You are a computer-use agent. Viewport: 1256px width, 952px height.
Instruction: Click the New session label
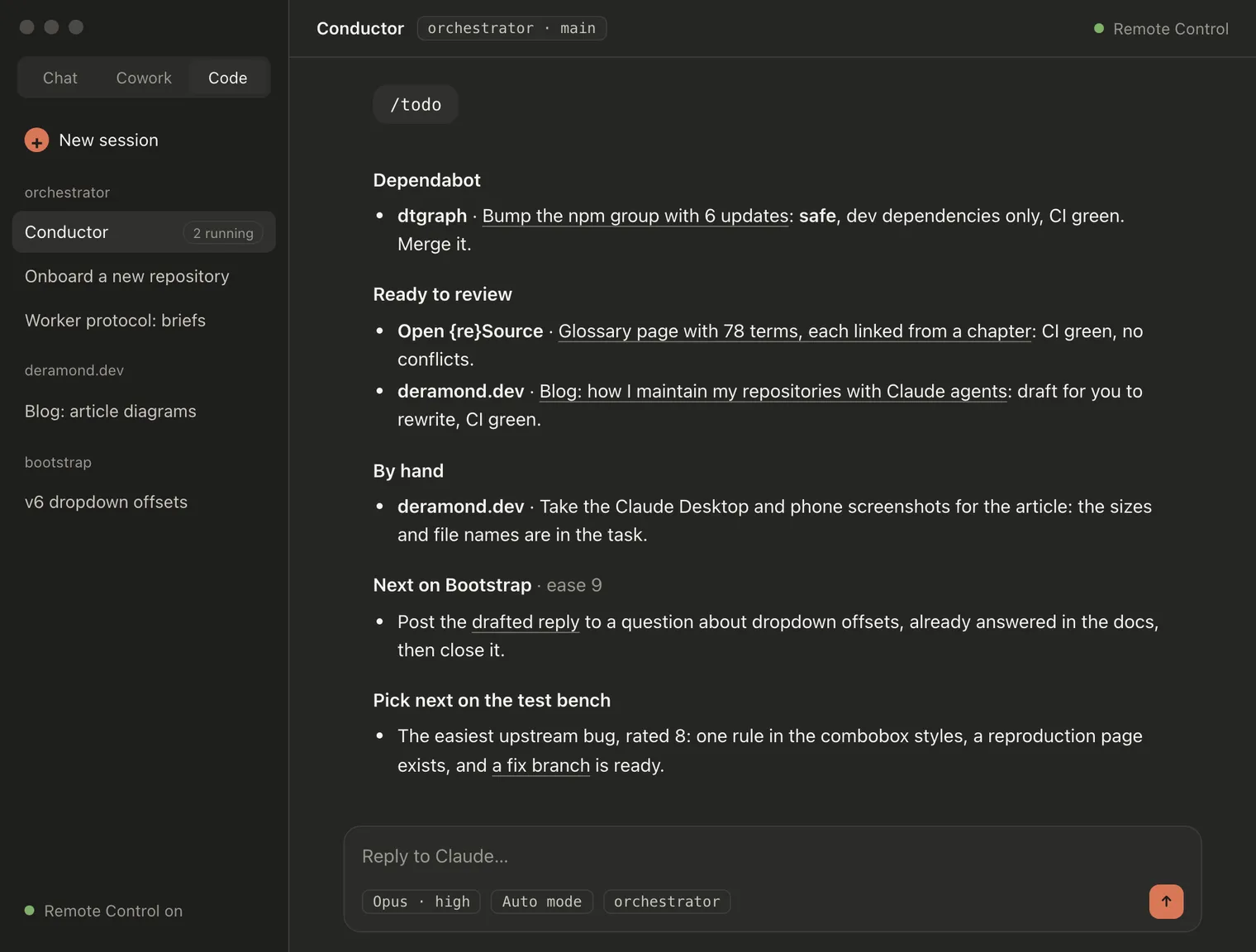pos(108,140)
